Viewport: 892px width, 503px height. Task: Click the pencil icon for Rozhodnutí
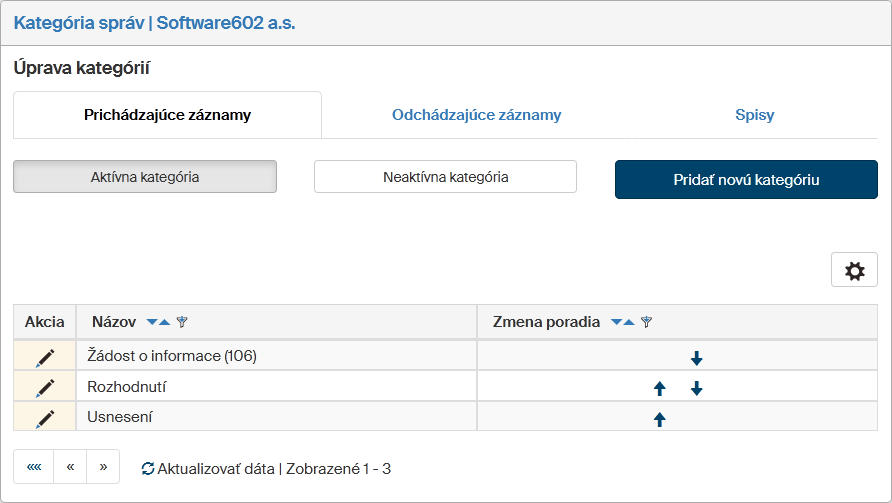(x=45, y=387)
